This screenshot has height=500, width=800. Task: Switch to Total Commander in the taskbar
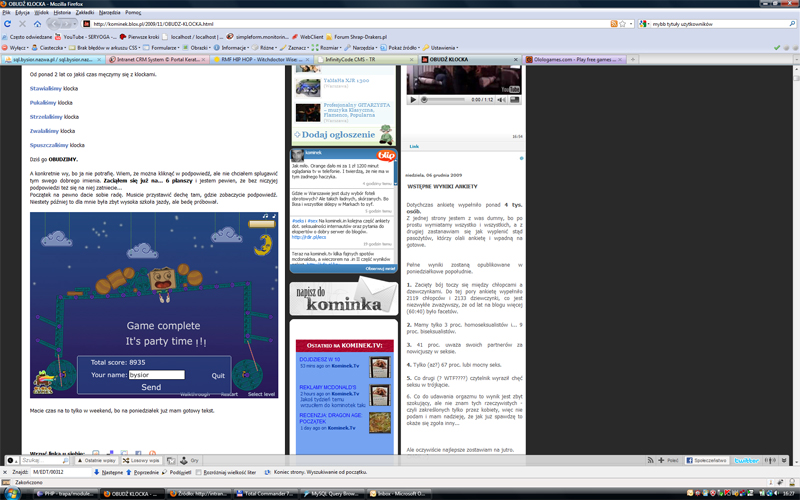tap(265, 493)
